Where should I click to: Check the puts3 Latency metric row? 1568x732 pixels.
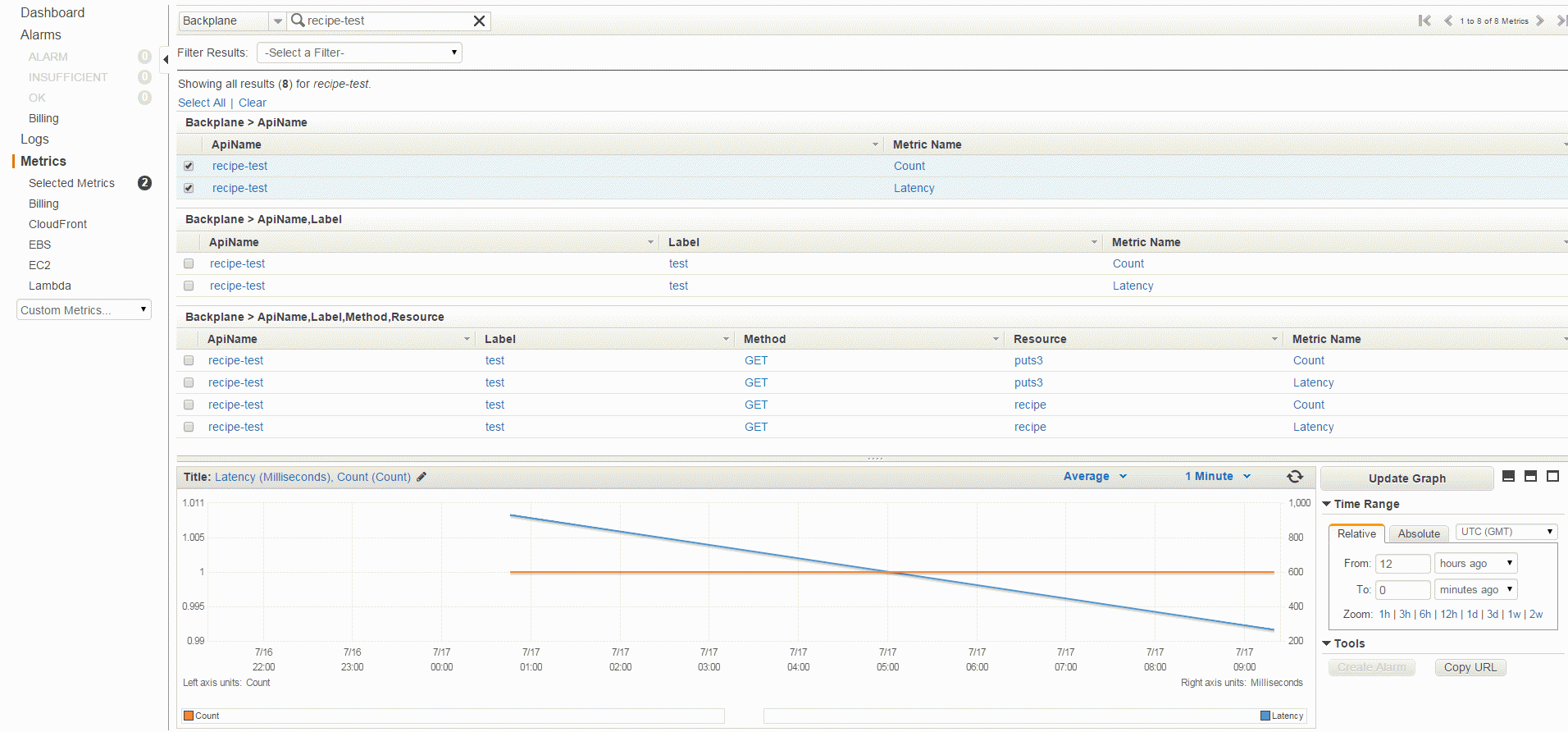tap(189, 382)
